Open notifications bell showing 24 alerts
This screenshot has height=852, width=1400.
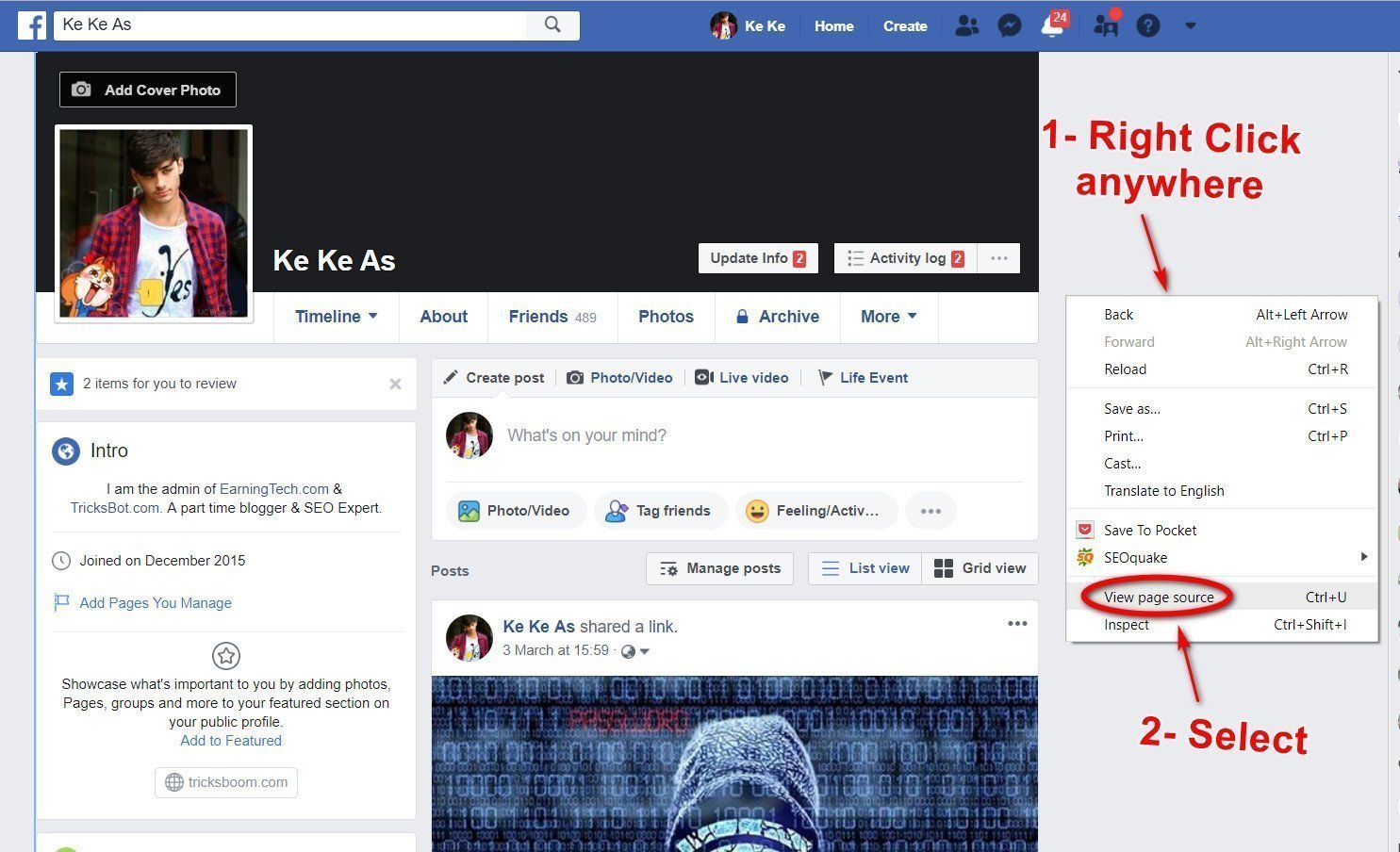(1054, 25)
